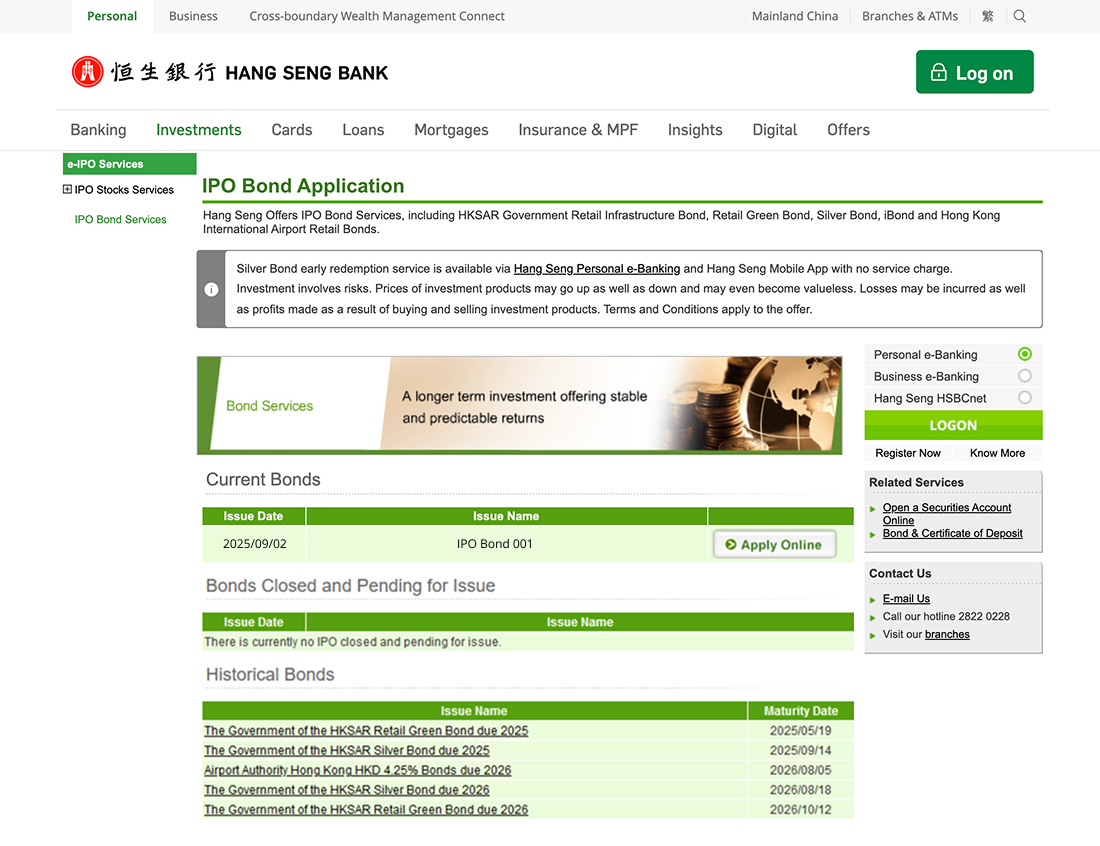Open the Digital menu
The height and width of the screenshot is (846, 1100).
click(x=774, y=130)
